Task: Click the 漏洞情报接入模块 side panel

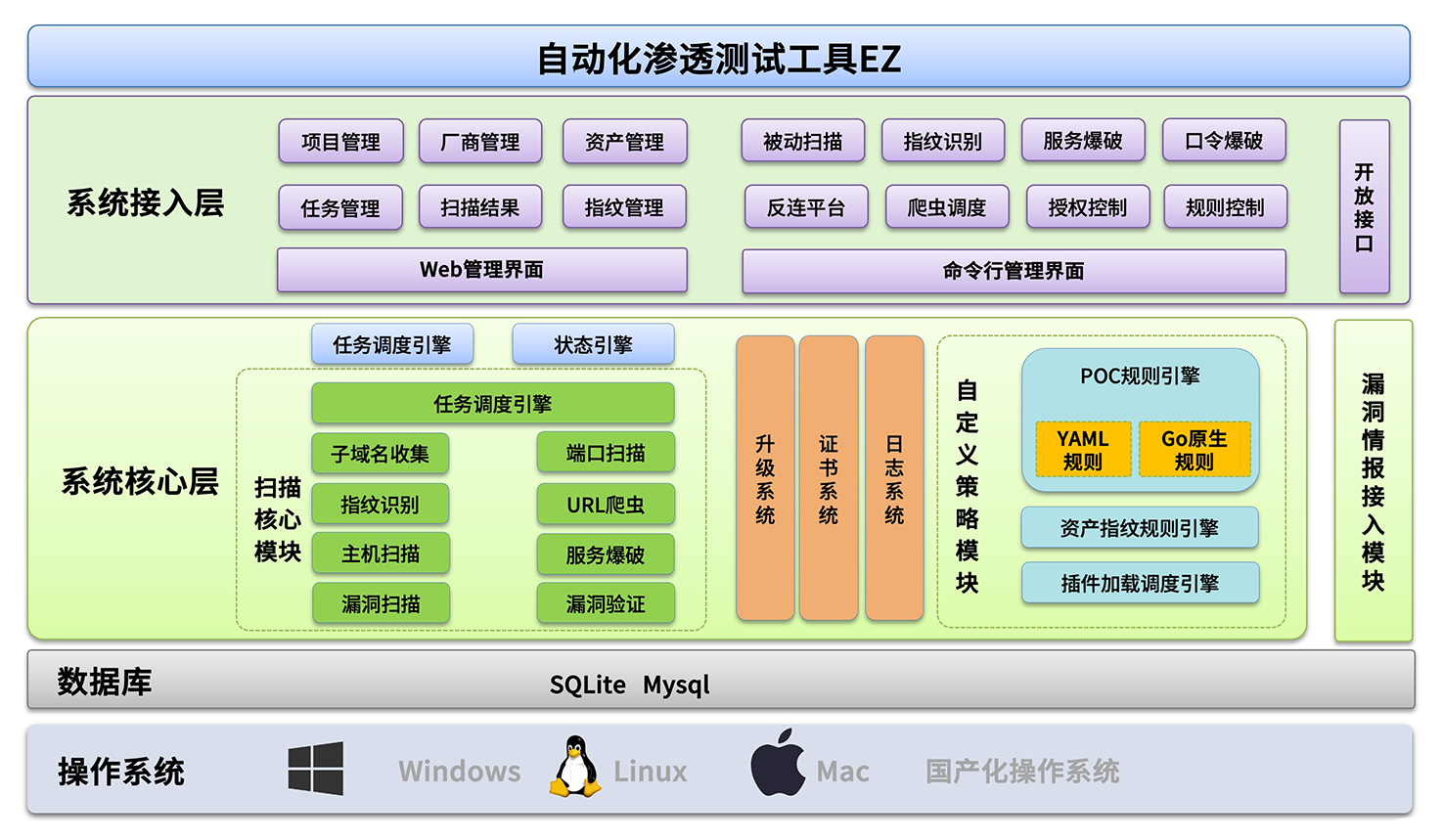Action: click(x=1373, y=481)
